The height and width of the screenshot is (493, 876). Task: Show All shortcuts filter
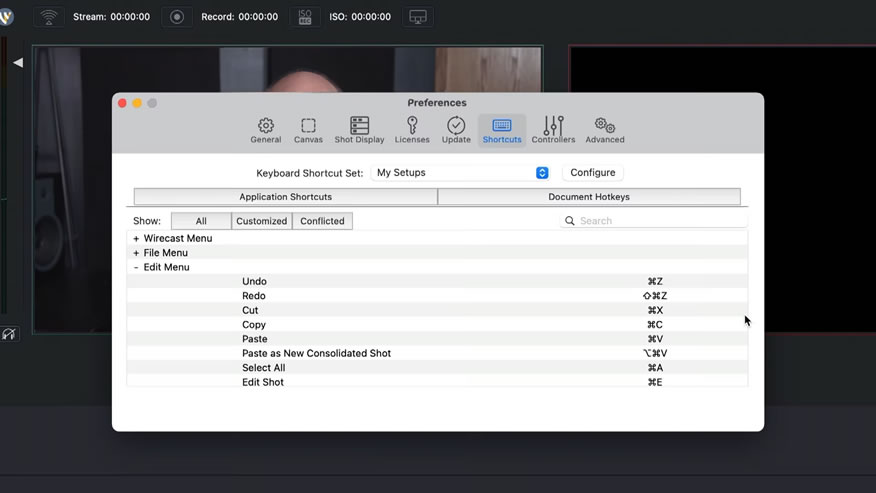[x=201, y=221]
